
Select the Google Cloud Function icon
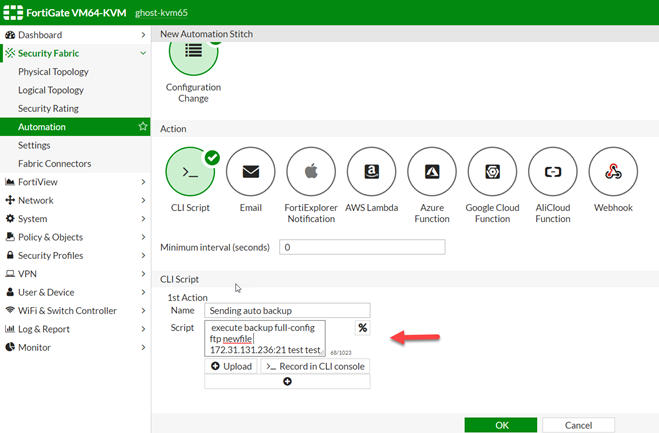click(493, 172)
